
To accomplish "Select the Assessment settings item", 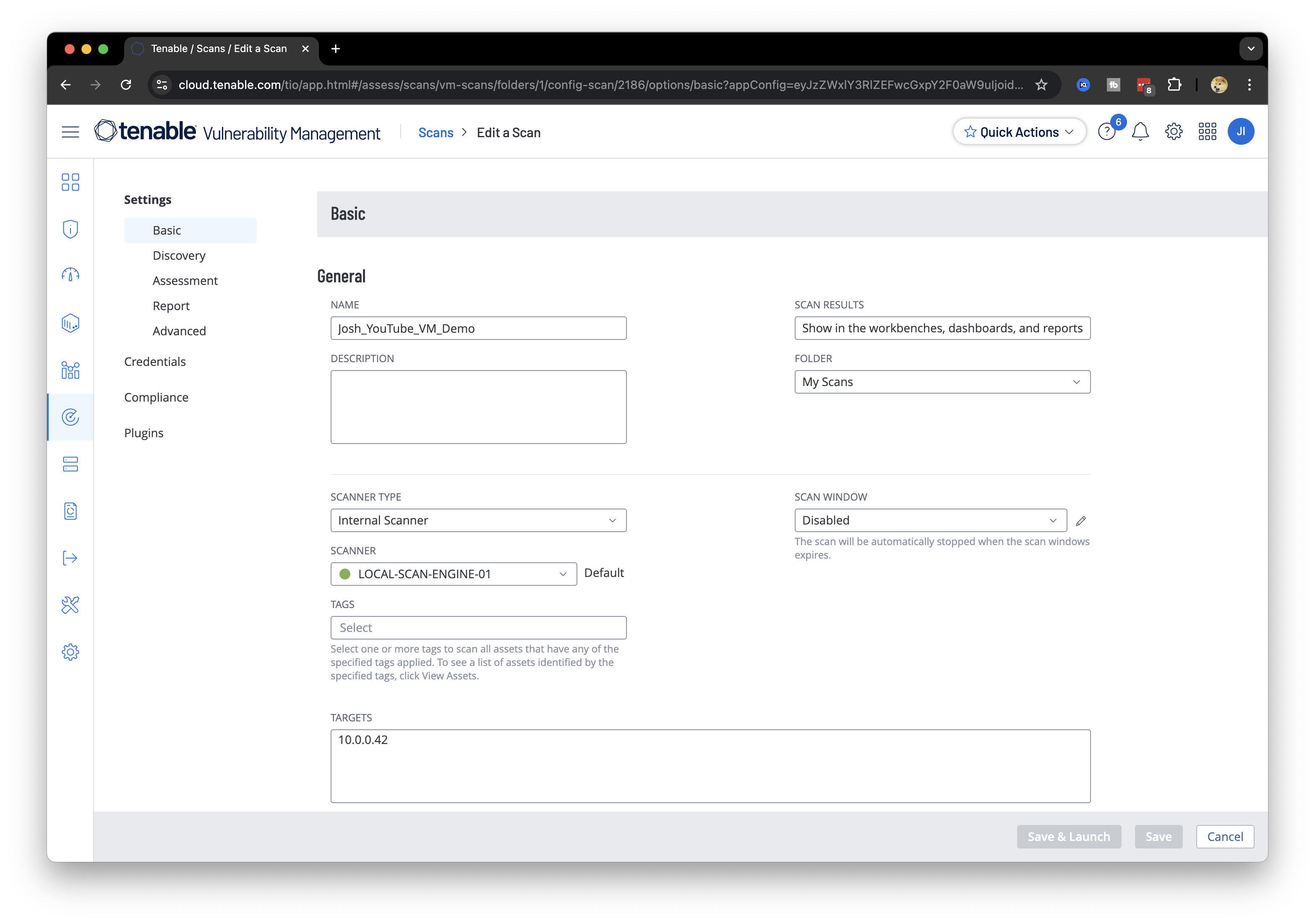I will pyautogui.click(x=185, y=281).
